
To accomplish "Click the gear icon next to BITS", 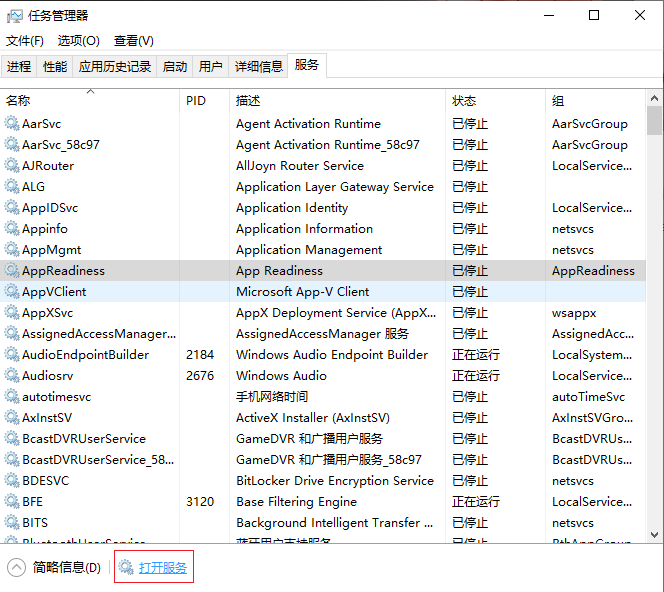I will (12, 523).
